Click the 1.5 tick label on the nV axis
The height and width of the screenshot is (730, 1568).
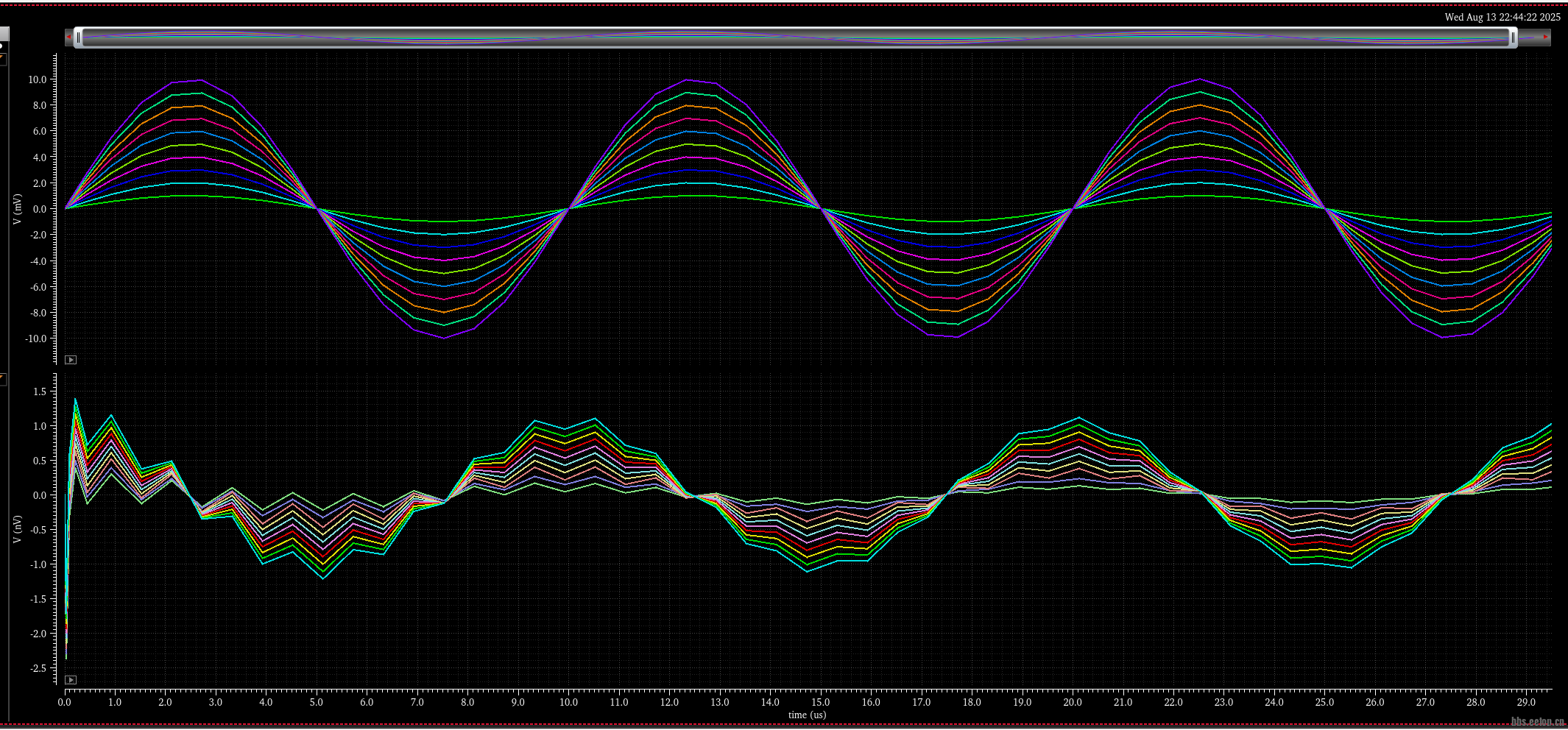(40, 391)
